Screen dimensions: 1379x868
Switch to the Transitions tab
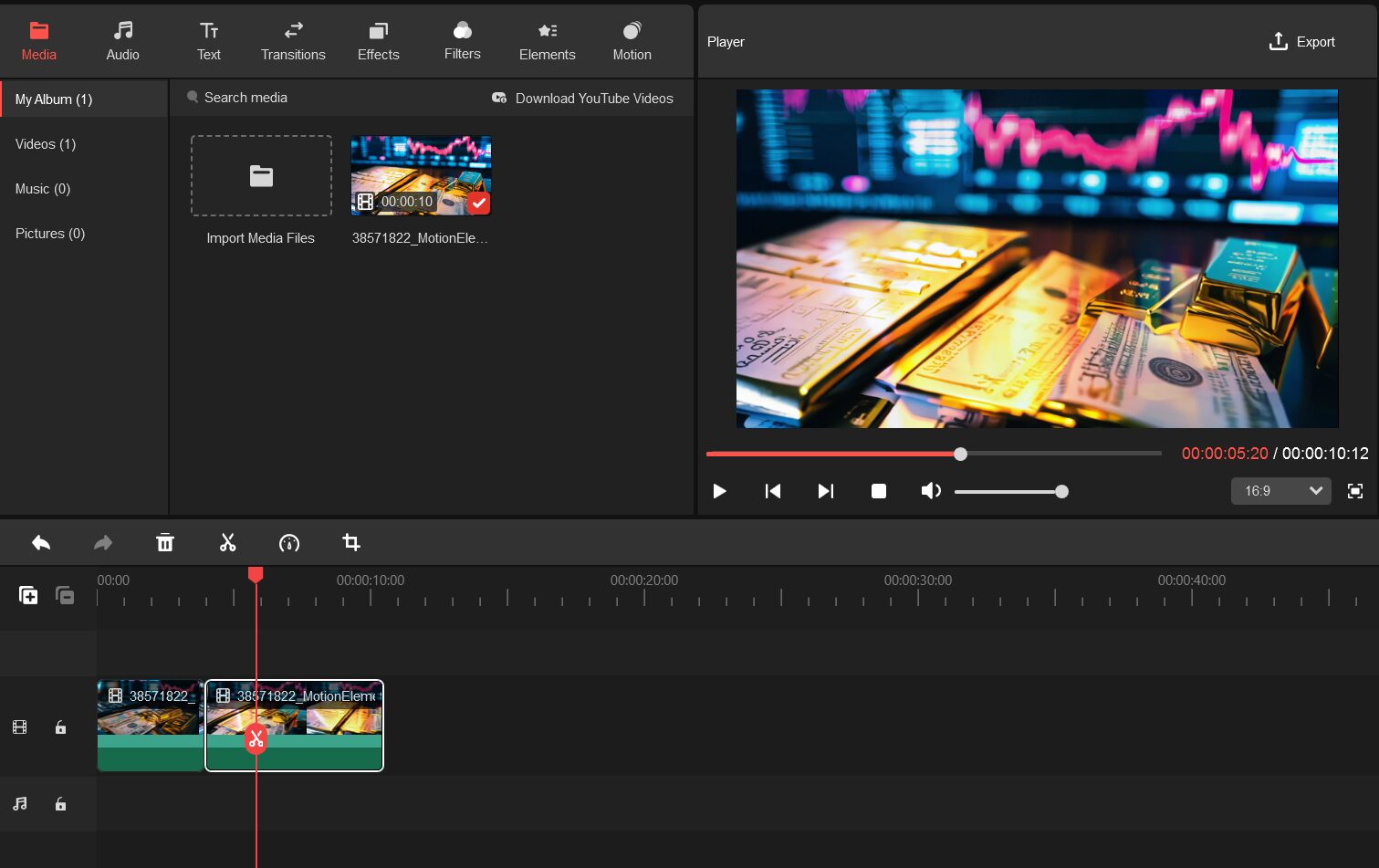(293, 41)
